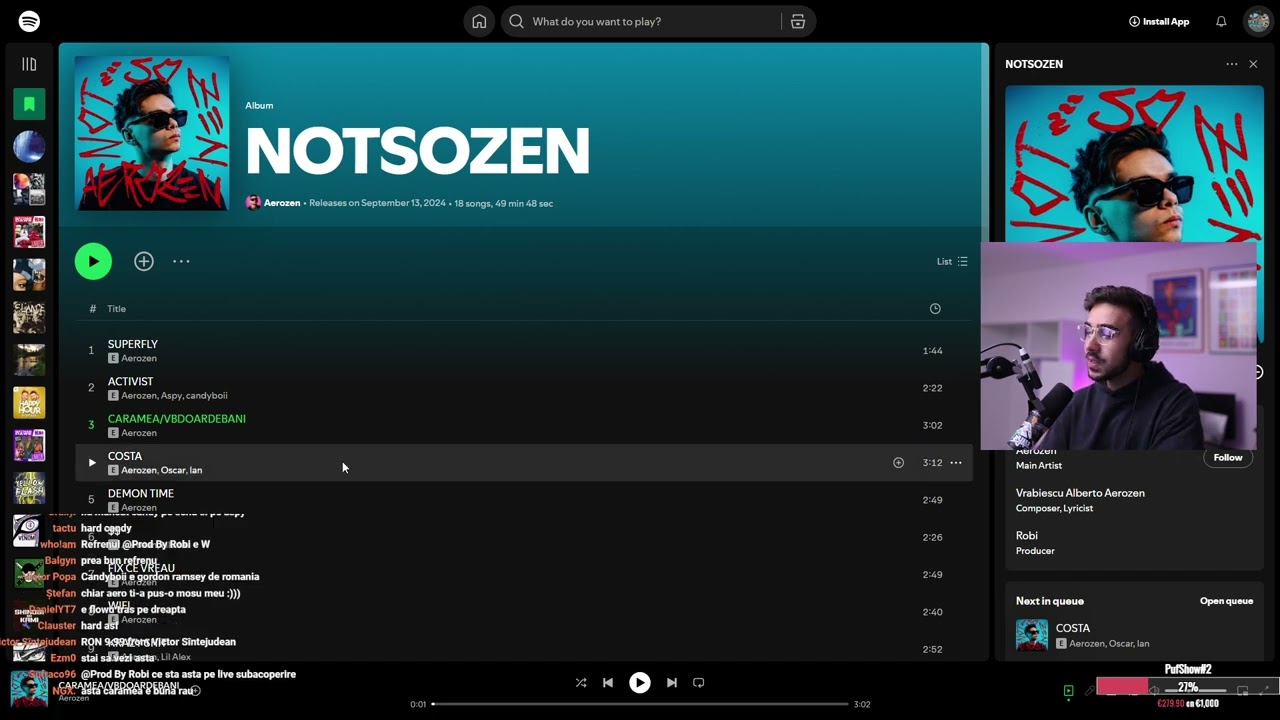Click COSTA in Next in queue
The width and height of the screenshot is (1280, 720).
coord(1073,628)
